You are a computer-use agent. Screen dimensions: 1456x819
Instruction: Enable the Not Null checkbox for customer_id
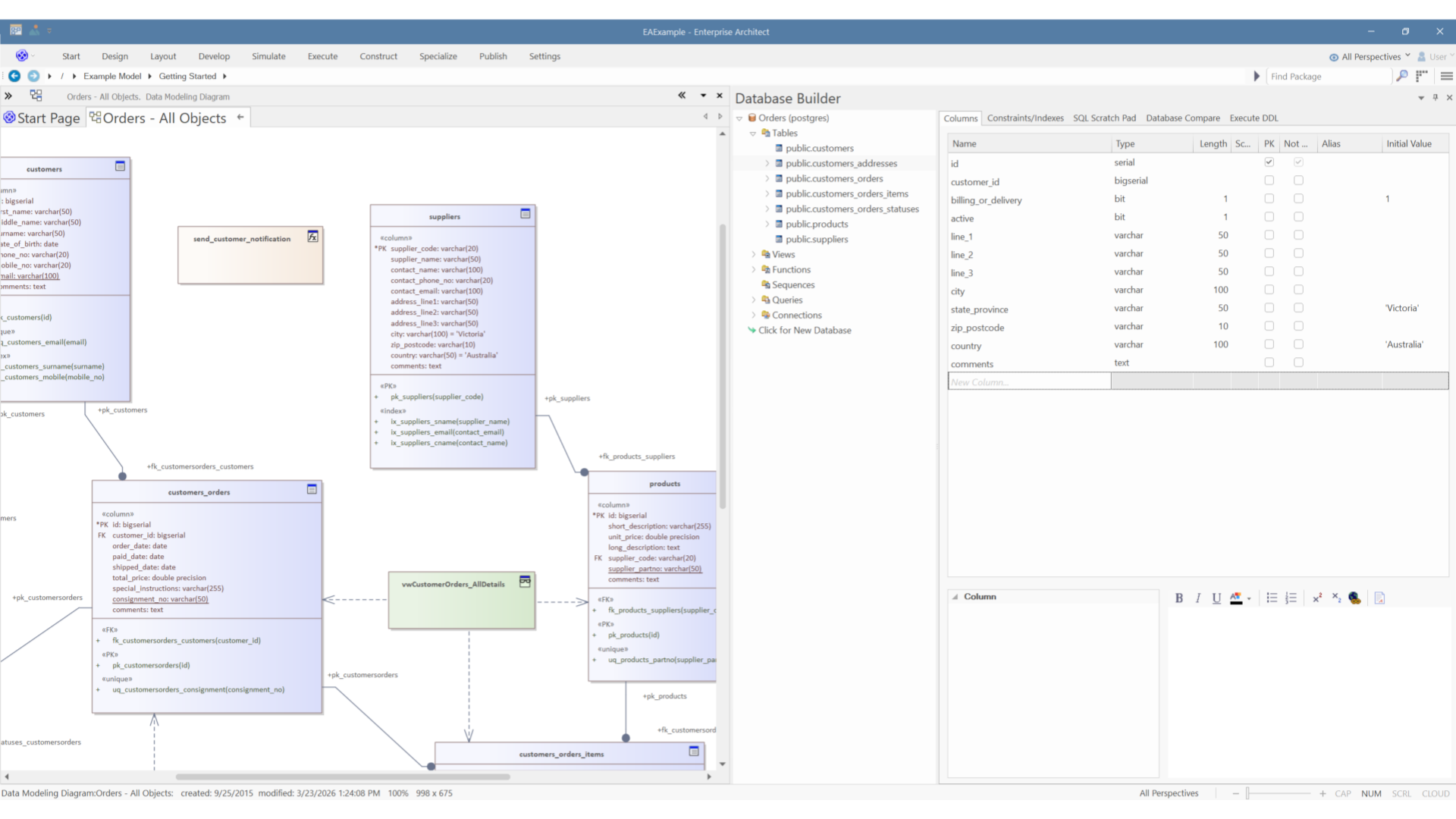click(x=1299, y=180)
